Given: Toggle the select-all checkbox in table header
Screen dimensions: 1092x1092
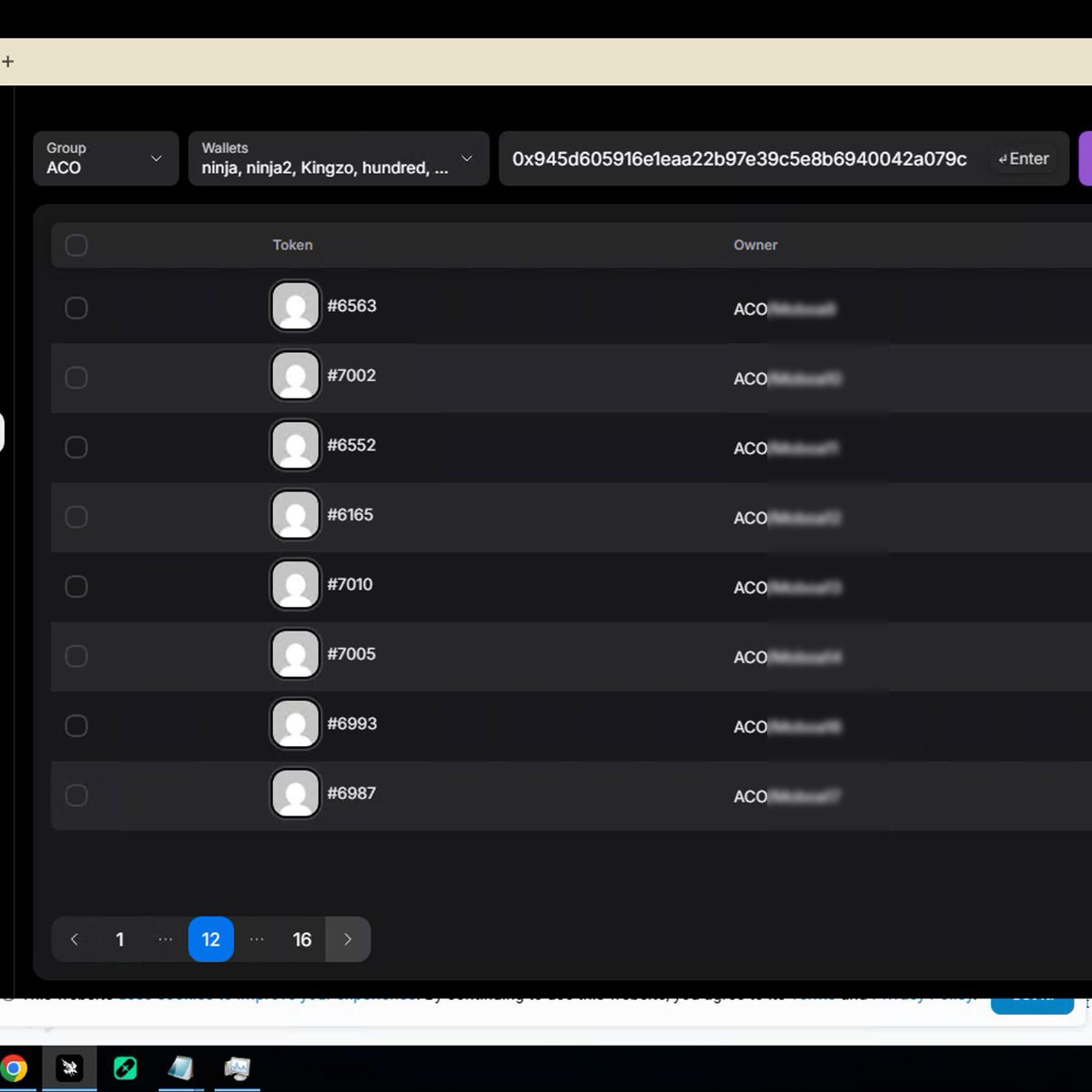Looking at the screenshot, I should click(76, 245).
